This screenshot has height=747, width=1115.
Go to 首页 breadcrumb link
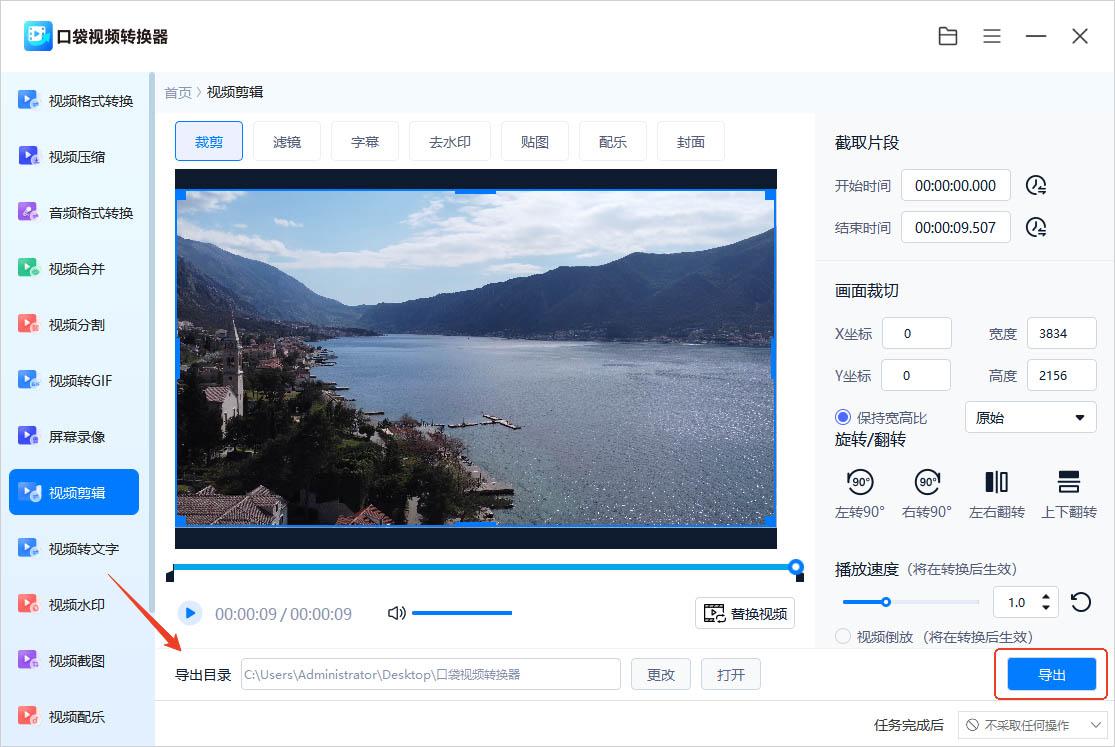(178, 92)
